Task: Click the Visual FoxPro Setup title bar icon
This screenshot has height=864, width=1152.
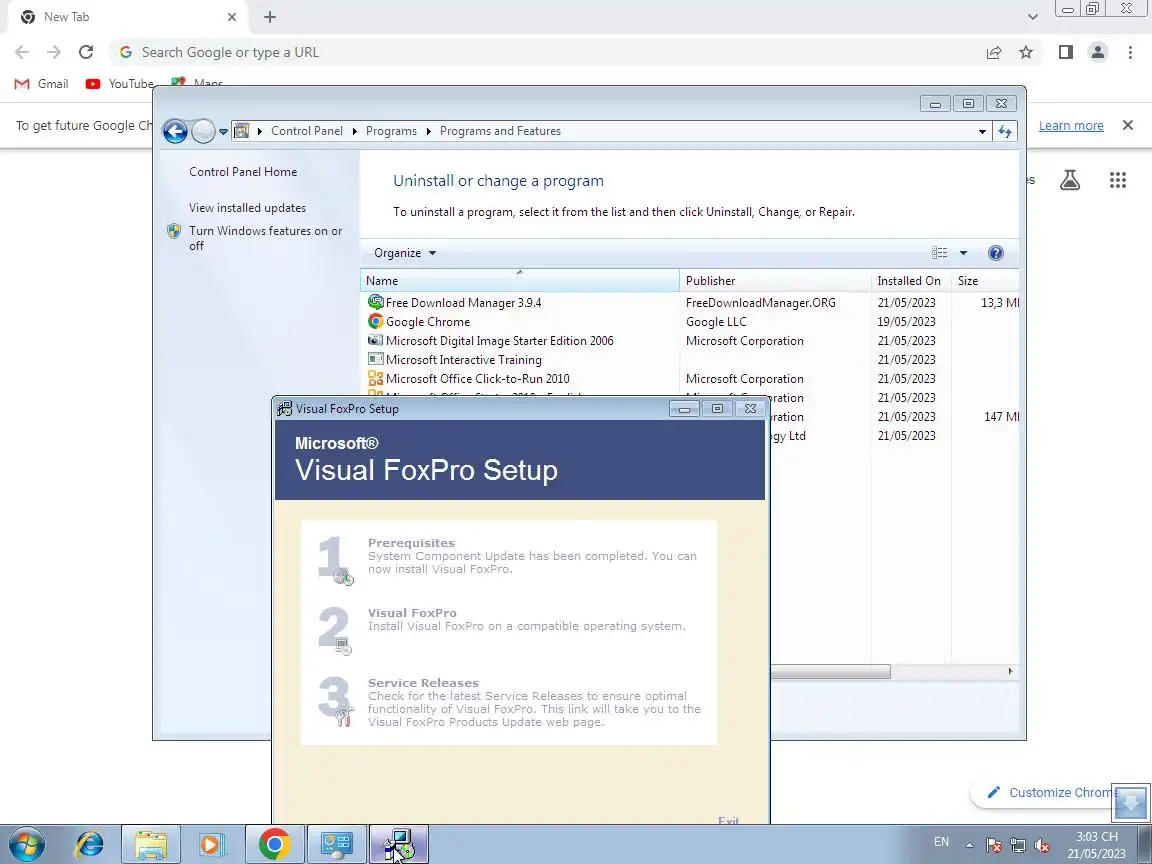Action: point(284,409)
